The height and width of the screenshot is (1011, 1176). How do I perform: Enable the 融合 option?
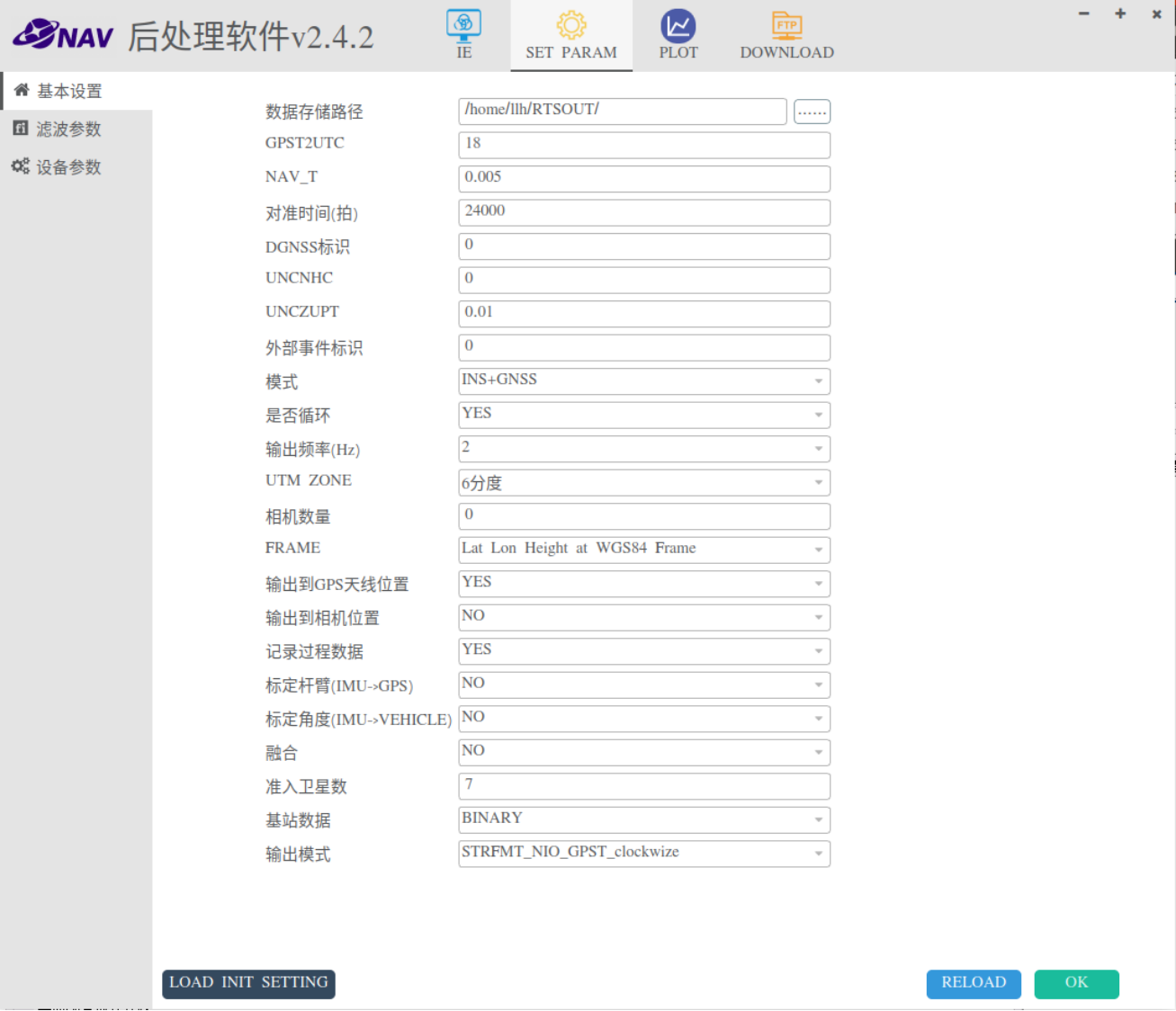[x=642, y=752]
